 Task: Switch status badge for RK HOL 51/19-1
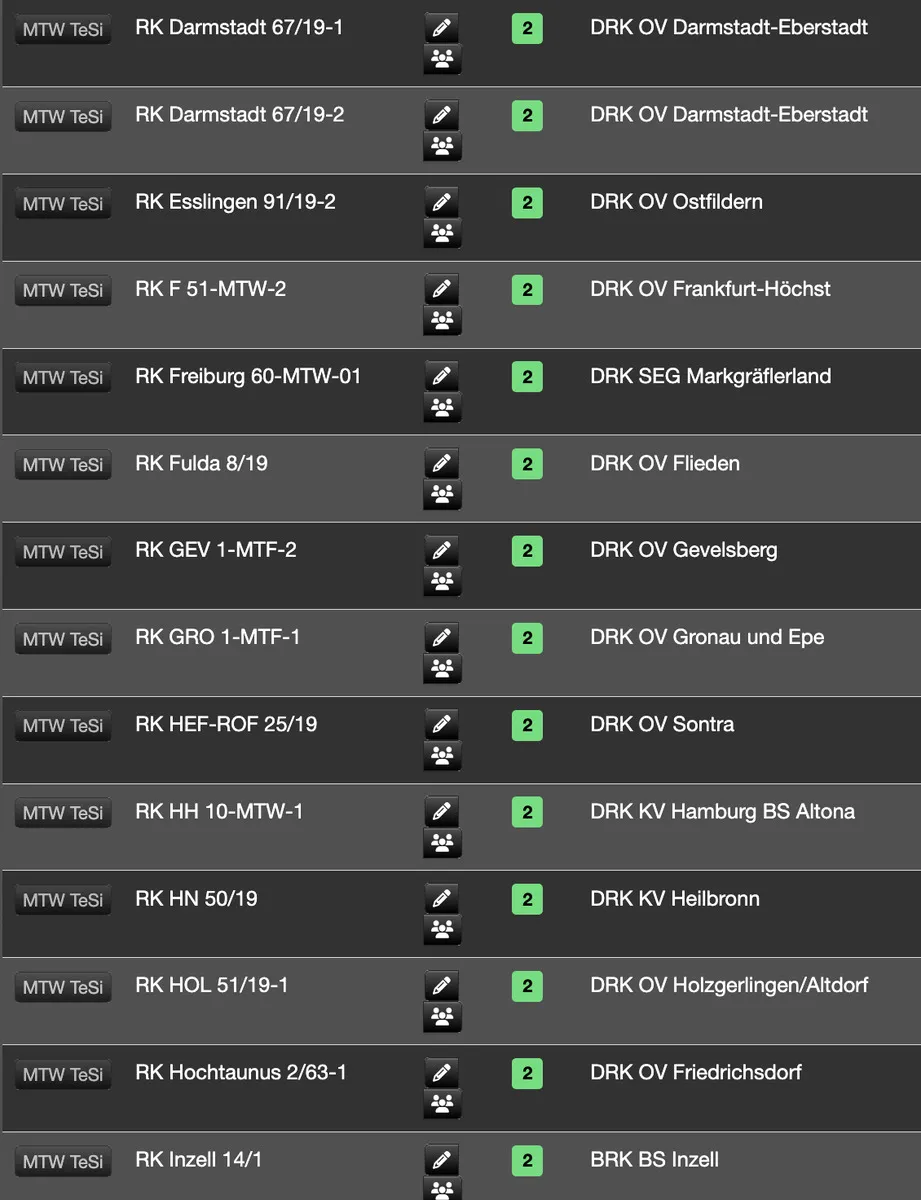[x=527, y=986]
